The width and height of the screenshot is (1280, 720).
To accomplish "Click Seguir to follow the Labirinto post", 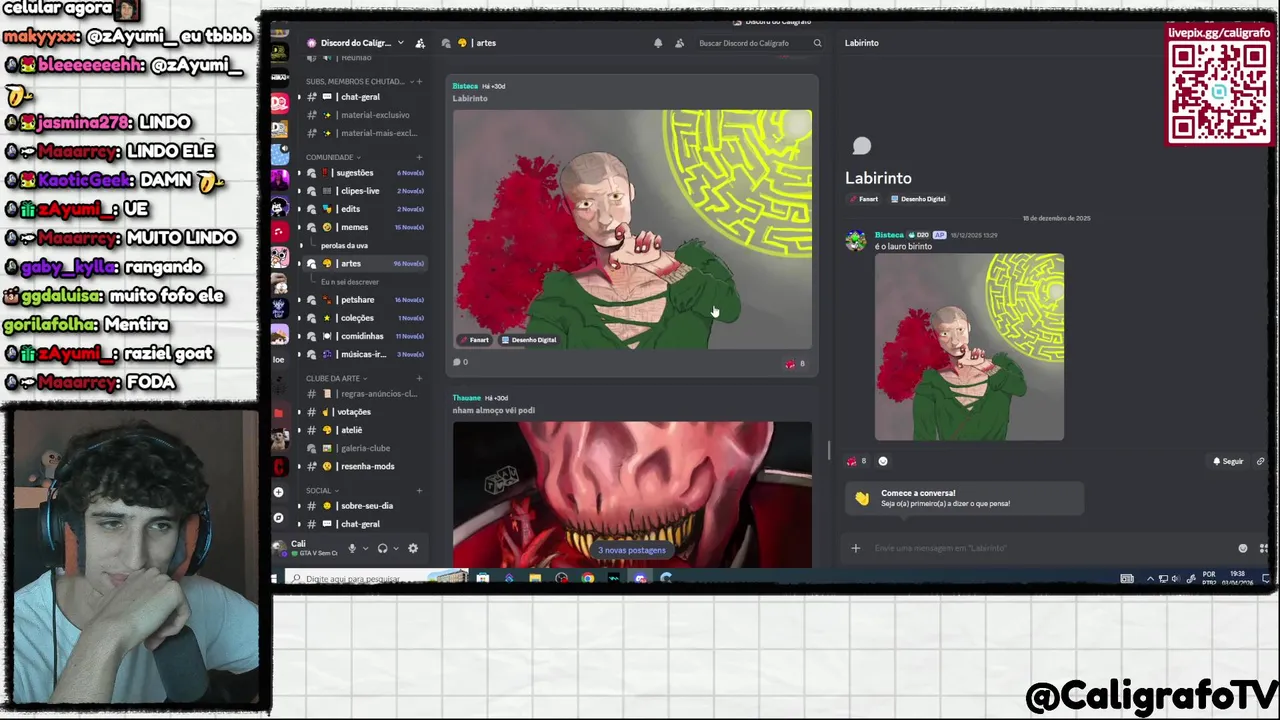I will click(x=1228, y=461).
